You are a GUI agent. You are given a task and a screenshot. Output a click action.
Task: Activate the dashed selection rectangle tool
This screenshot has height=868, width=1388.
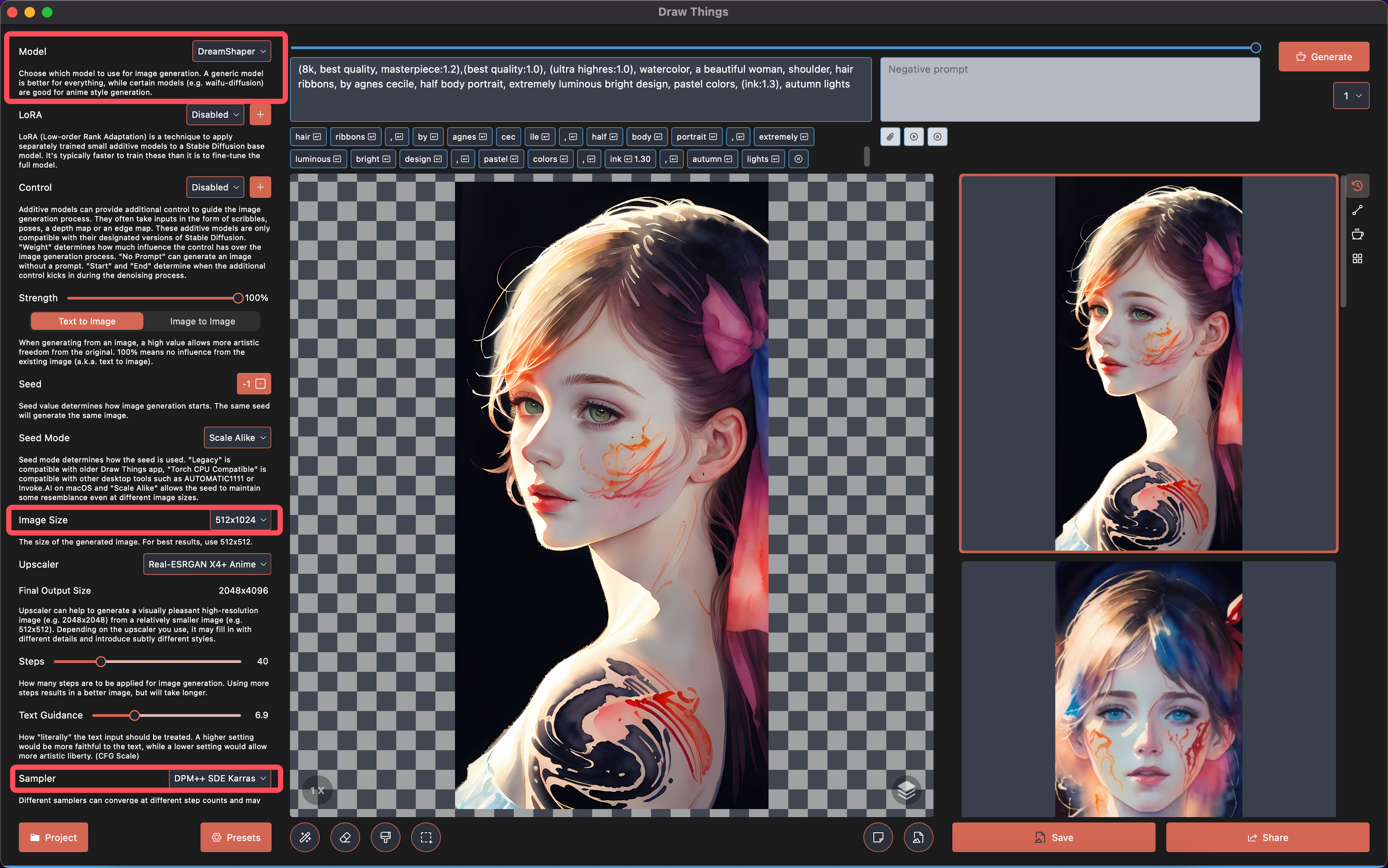pos(426,837)
